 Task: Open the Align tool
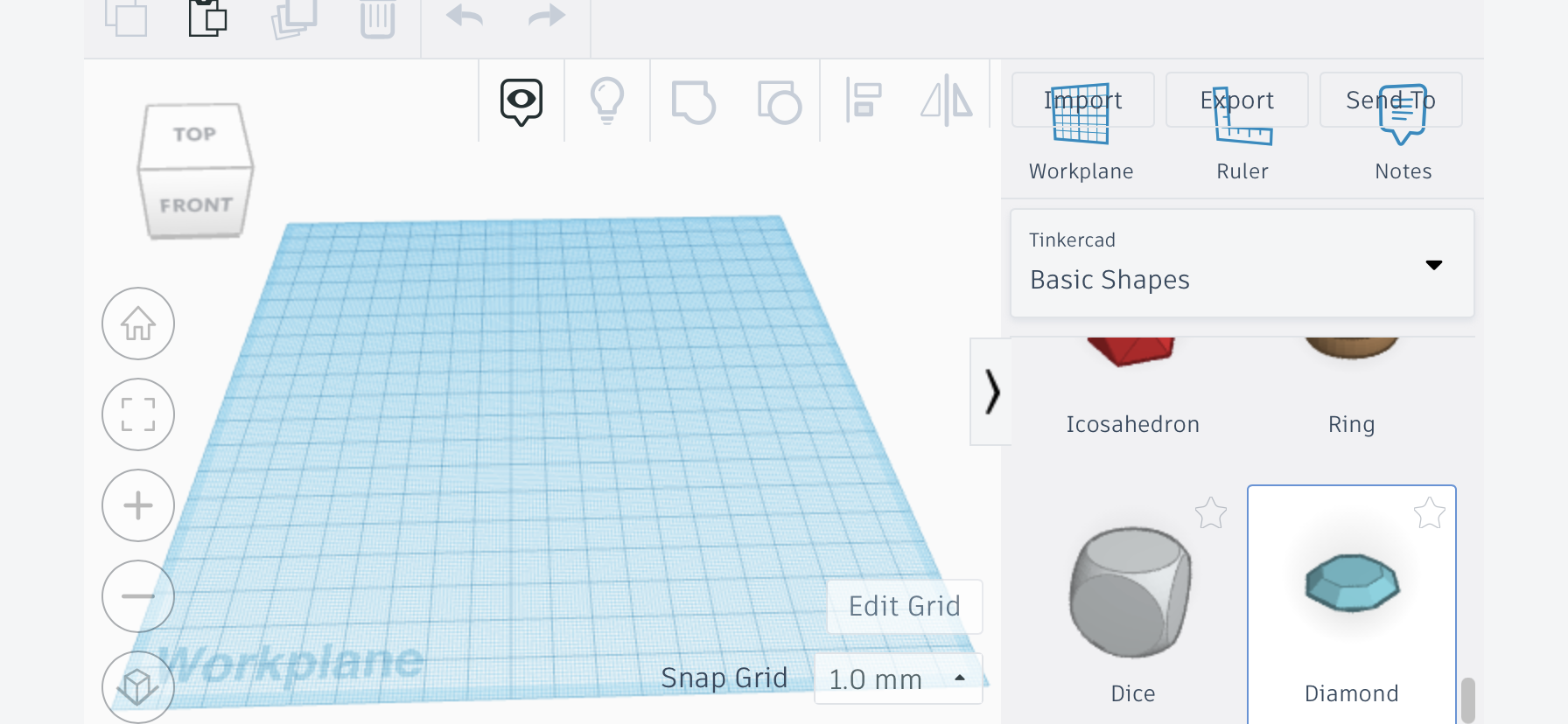tap(864, 101)
